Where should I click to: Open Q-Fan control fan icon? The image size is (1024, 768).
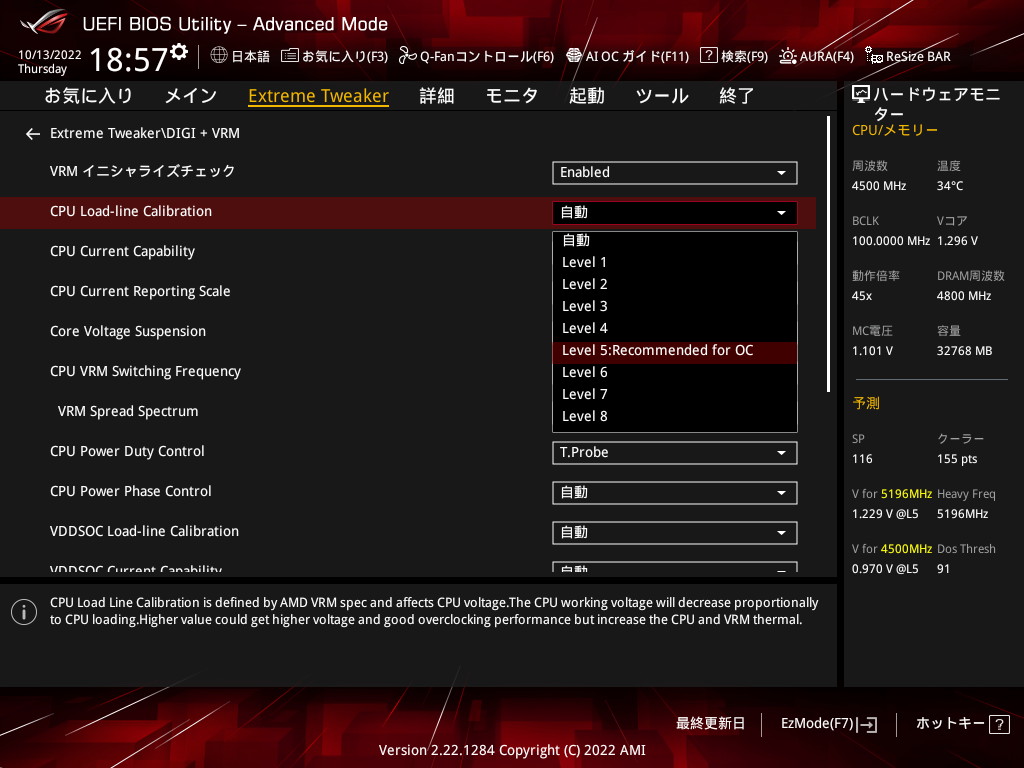tap(408, 56)
